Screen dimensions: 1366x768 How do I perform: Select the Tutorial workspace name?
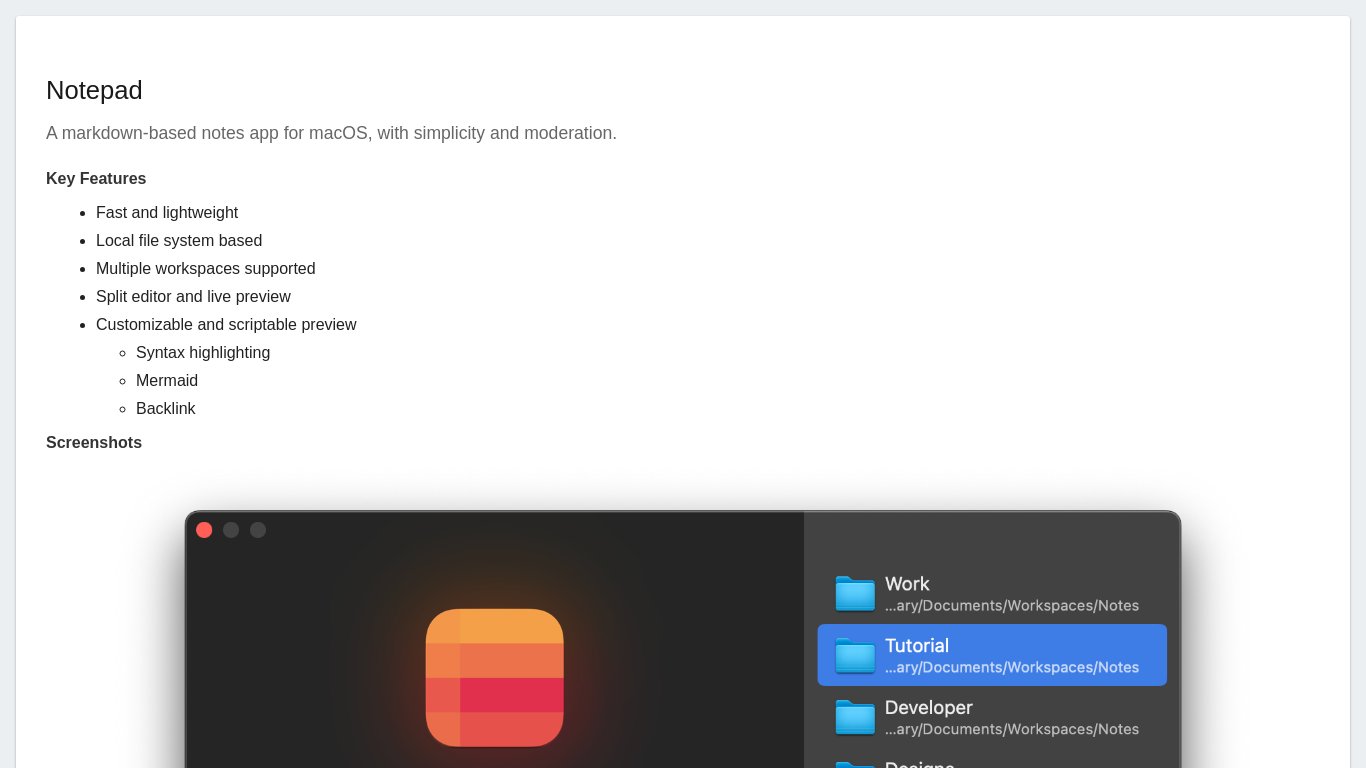pyautogui.click(x=917, y=646)
